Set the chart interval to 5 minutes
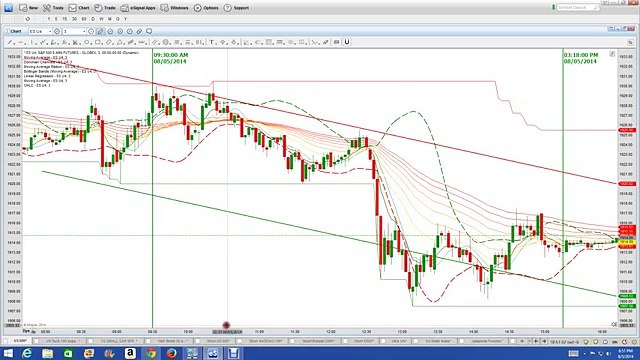Screen dimensions: 640x360 56,19
